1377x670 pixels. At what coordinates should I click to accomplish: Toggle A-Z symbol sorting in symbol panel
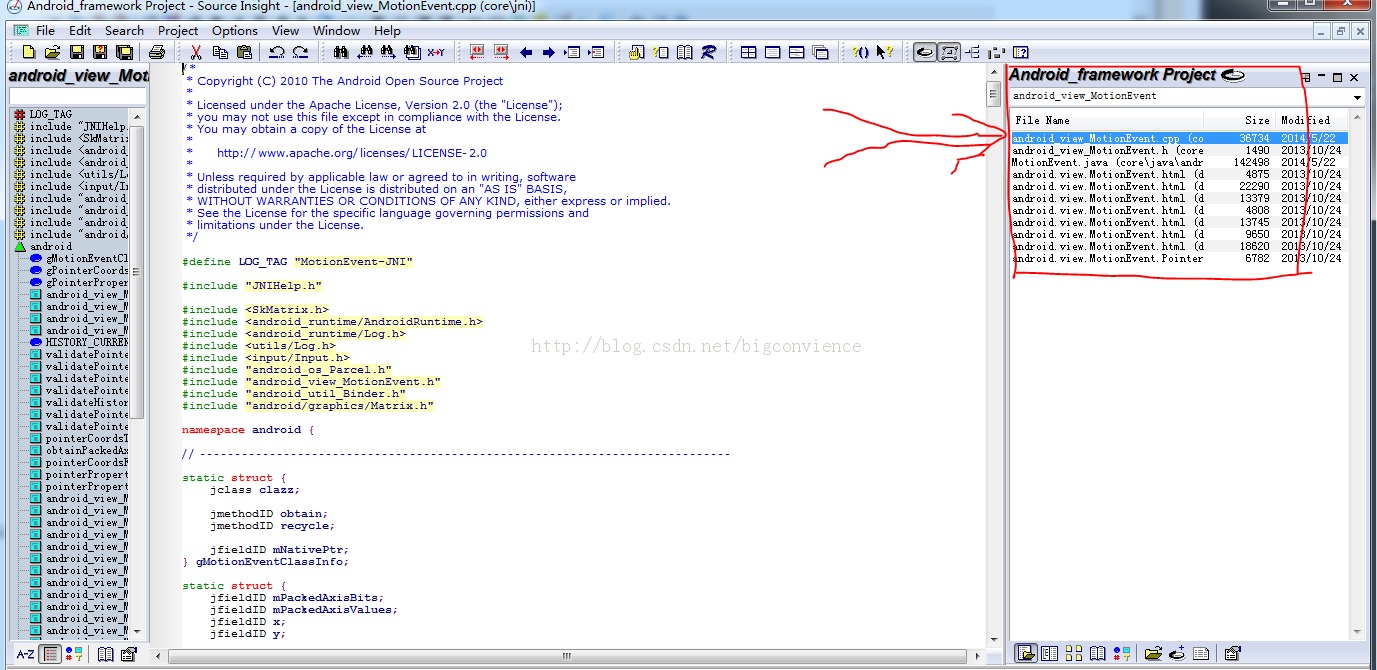pyautogui.click(x=26, y=654)
